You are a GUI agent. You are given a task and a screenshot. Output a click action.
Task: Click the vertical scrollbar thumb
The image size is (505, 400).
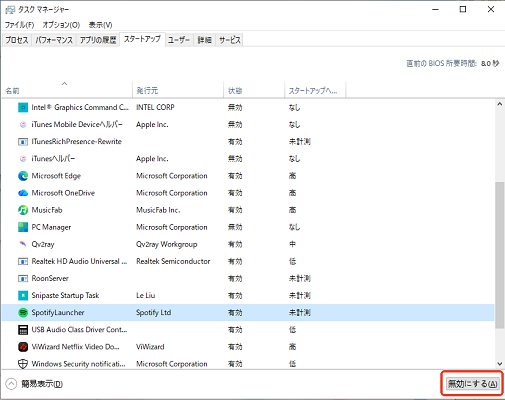tap(499, 255)
